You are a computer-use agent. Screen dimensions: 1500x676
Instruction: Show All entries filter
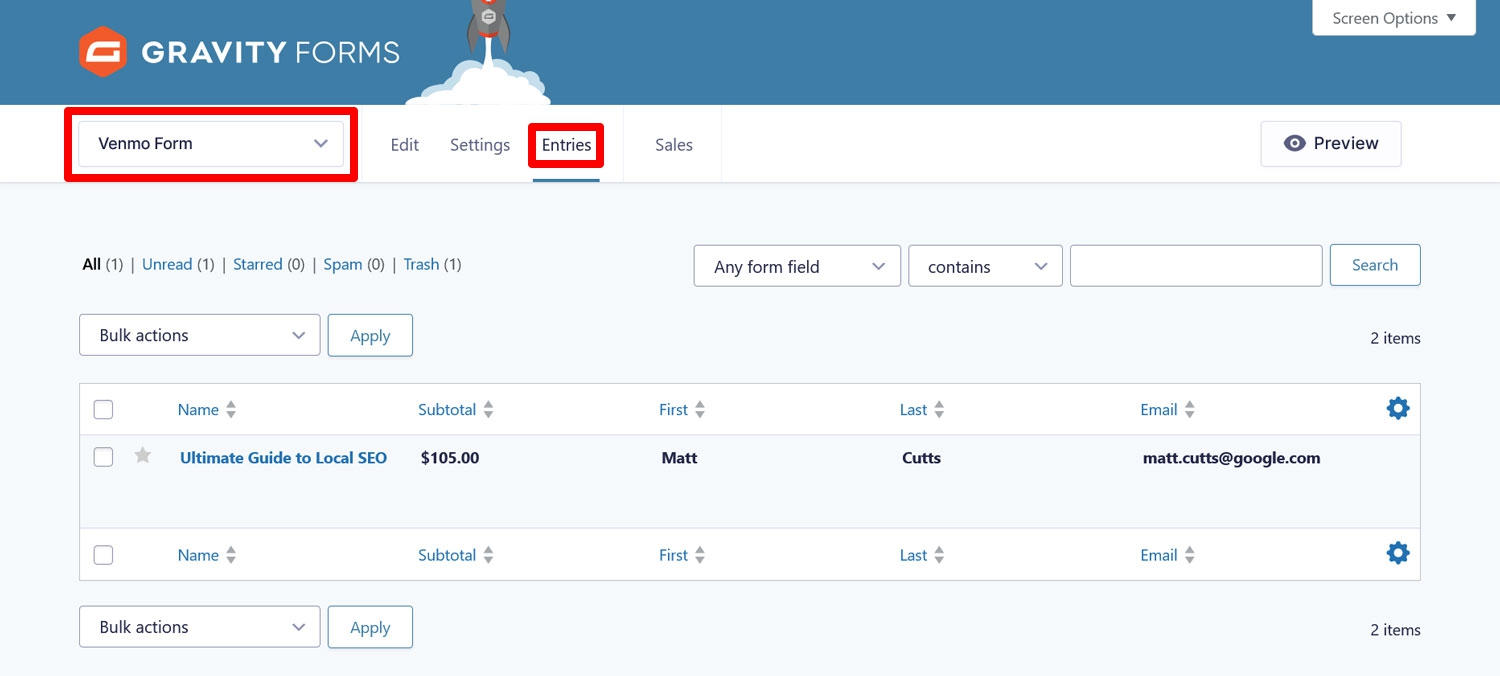click(x=92, y=264)
